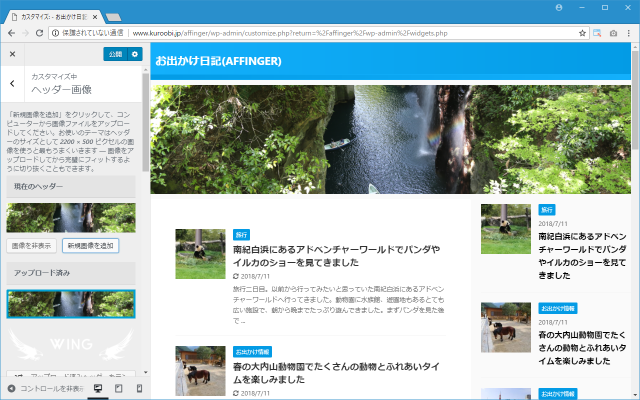The width and height of the screenshot is (640, 400).
Task: Switch to mobile preview icon
Action: [x=139, y=388]
